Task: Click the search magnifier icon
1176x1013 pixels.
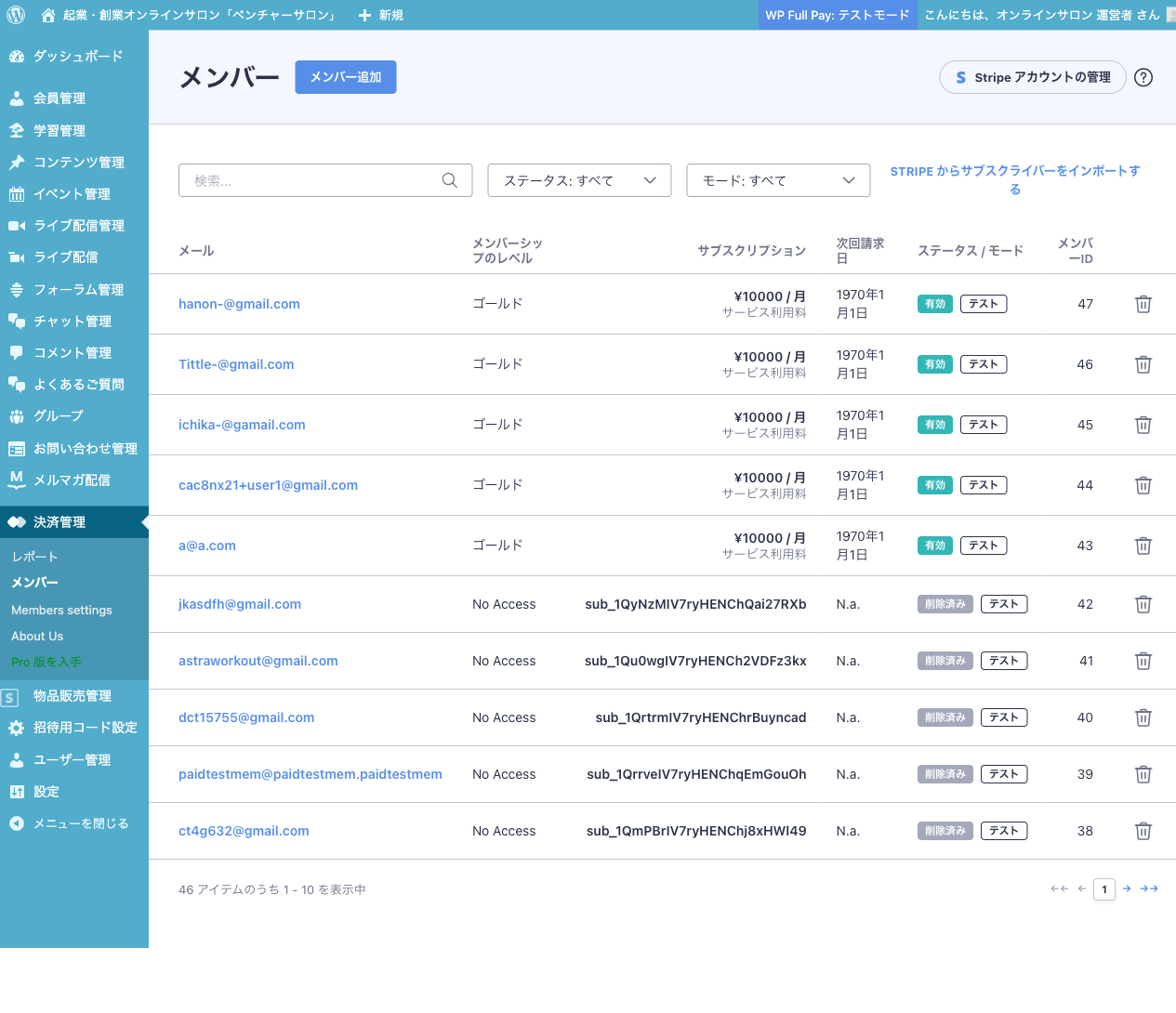Action: 450,180
